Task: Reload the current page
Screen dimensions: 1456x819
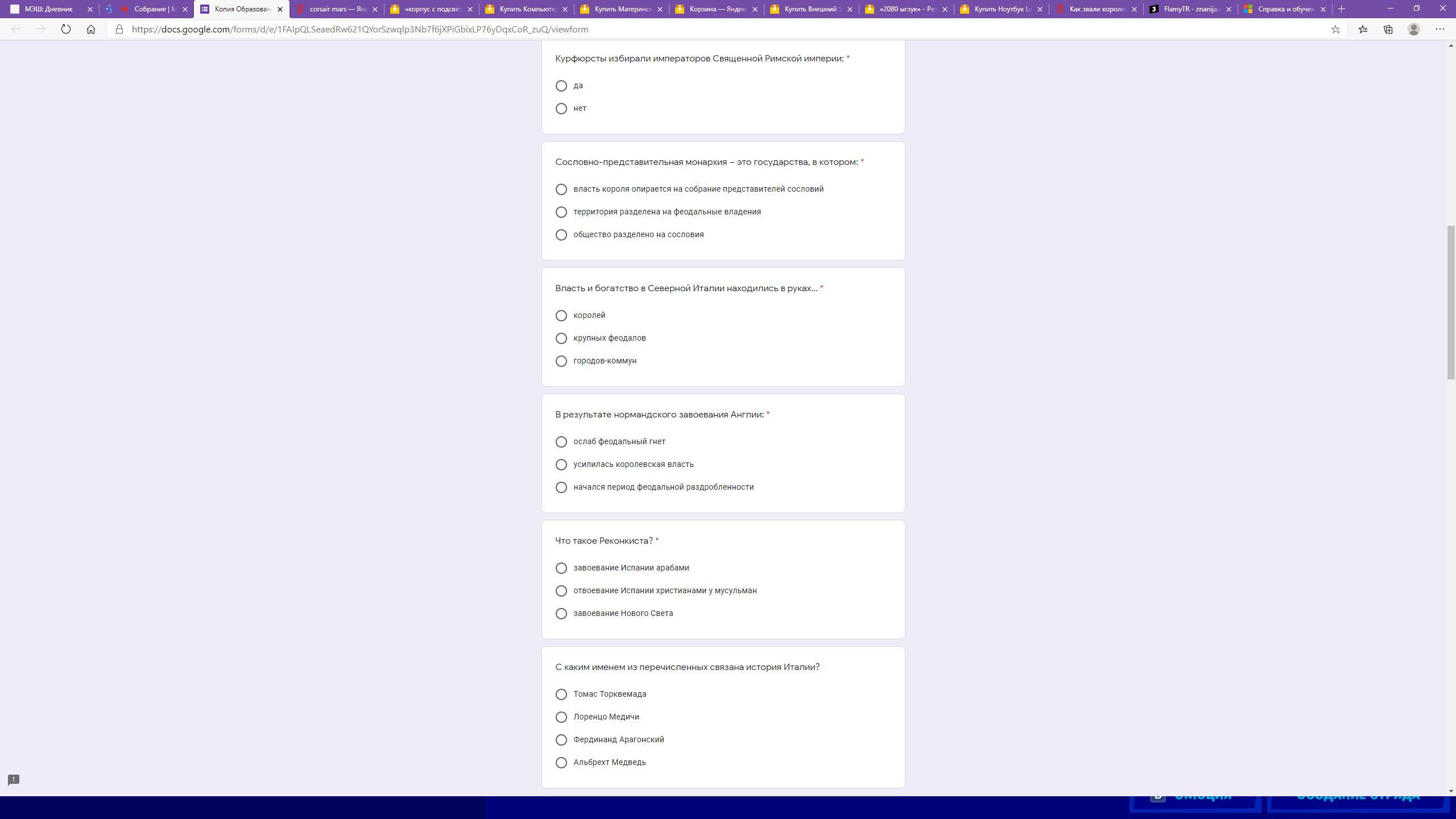Action: click(66, 29)
